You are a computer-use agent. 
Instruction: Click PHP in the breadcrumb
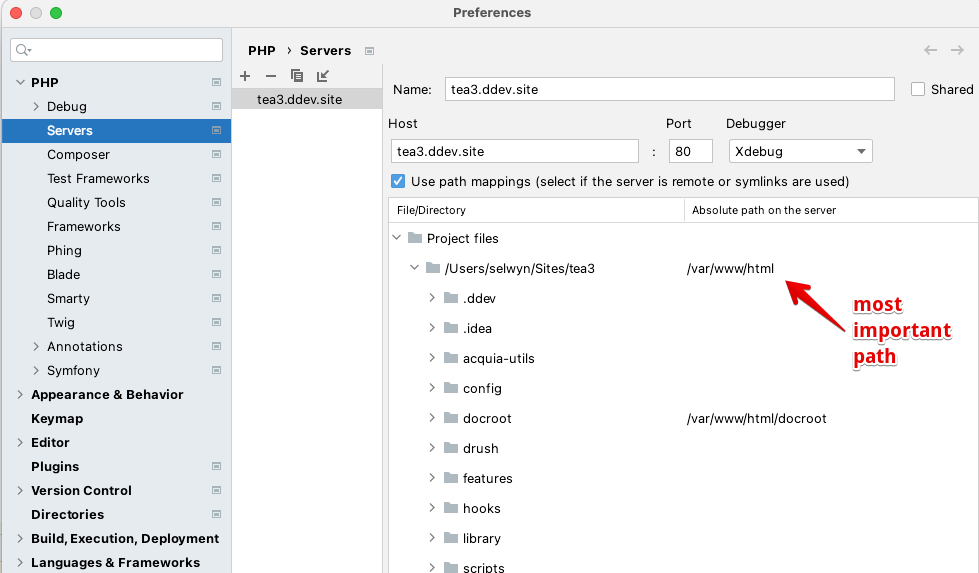pos(262,51)
